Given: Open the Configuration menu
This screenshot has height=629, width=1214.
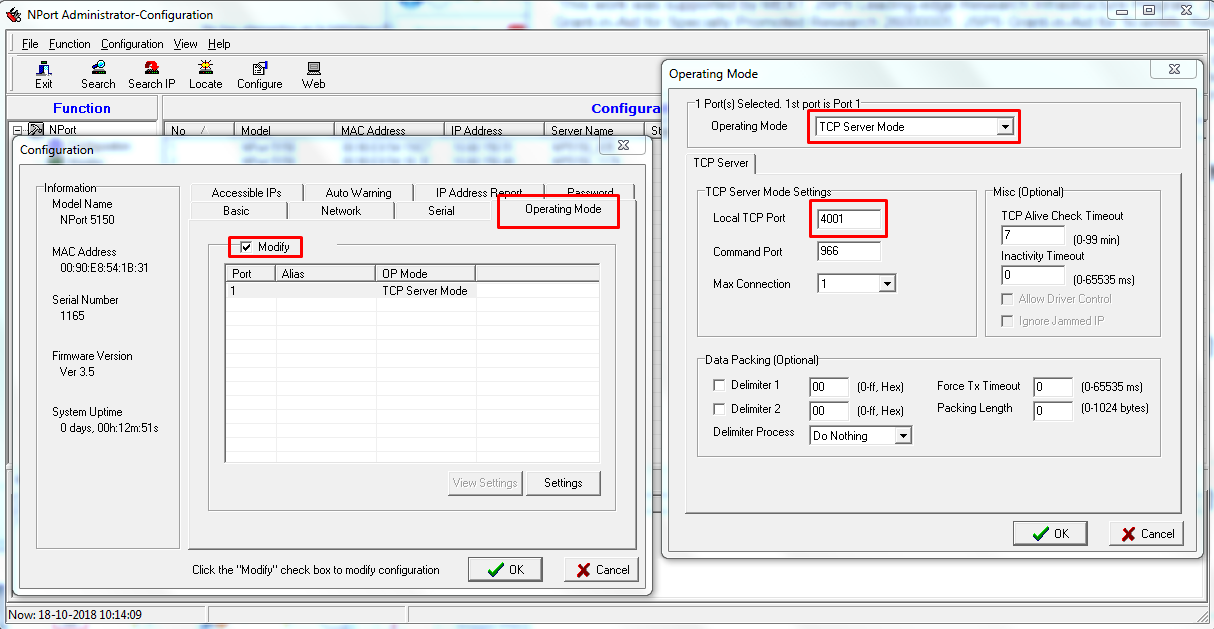Looking at the screenshot, I should point(132,44).
